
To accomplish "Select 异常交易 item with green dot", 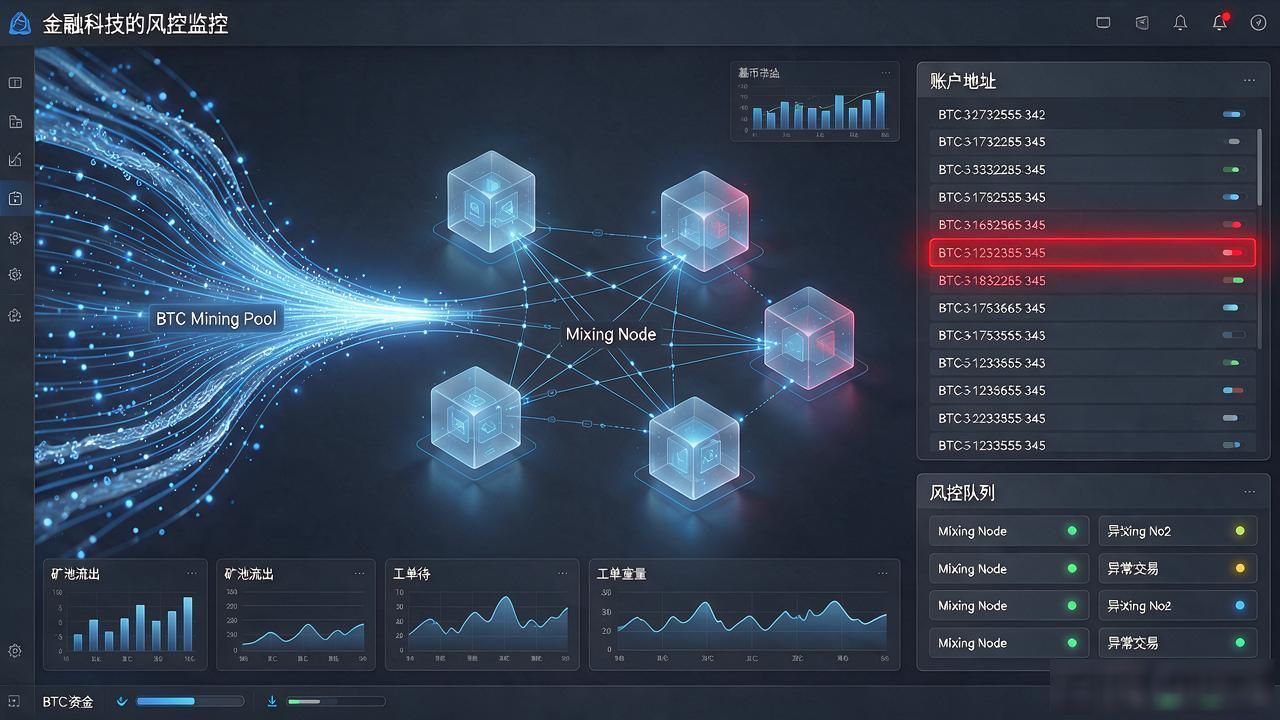I will [1177, 643].
